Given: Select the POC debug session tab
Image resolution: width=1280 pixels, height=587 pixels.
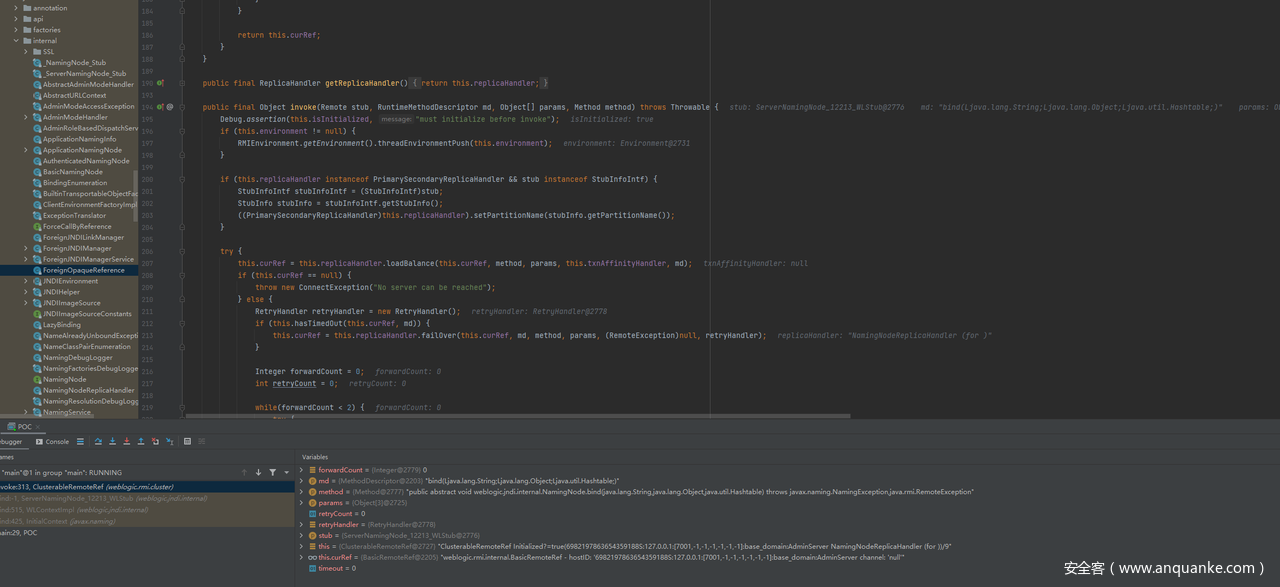Looking at the screenshot, I should [x=20, y=427].
